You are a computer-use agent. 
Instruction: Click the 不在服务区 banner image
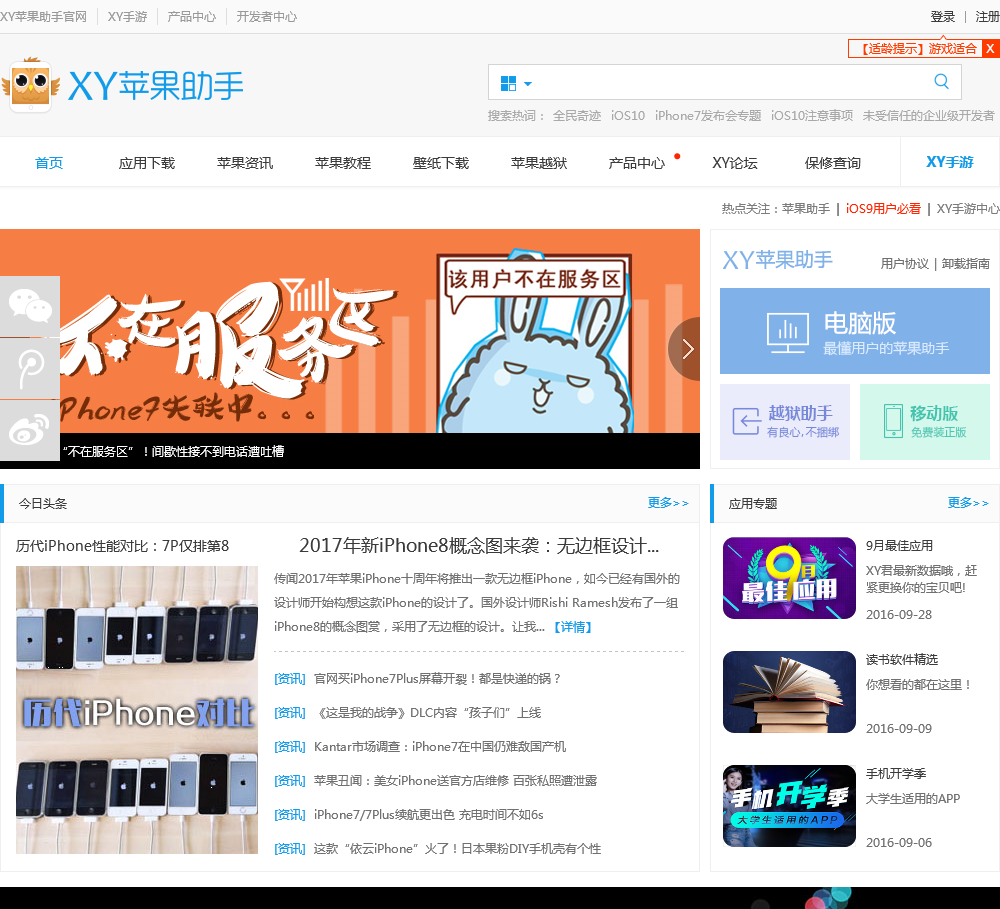(x=349, y=331)
